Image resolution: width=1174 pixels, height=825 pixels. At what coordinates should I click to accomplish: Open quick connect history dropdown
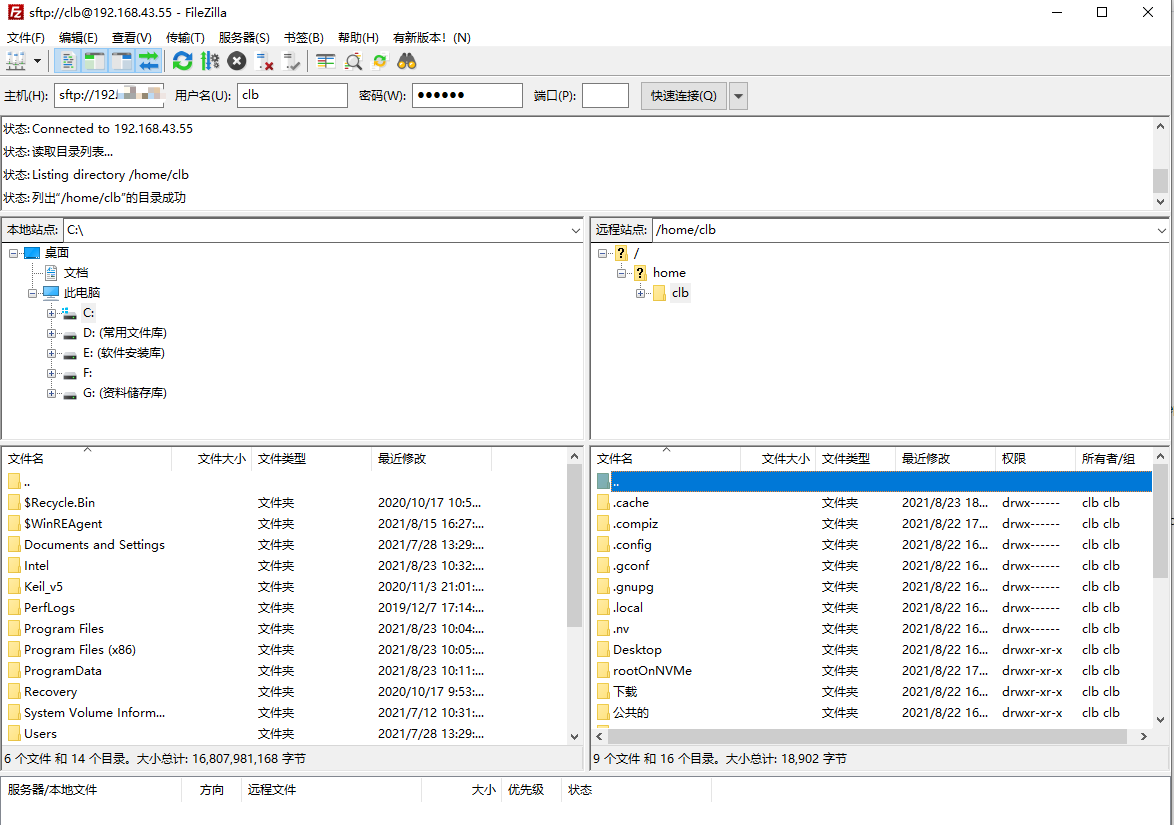738,96
